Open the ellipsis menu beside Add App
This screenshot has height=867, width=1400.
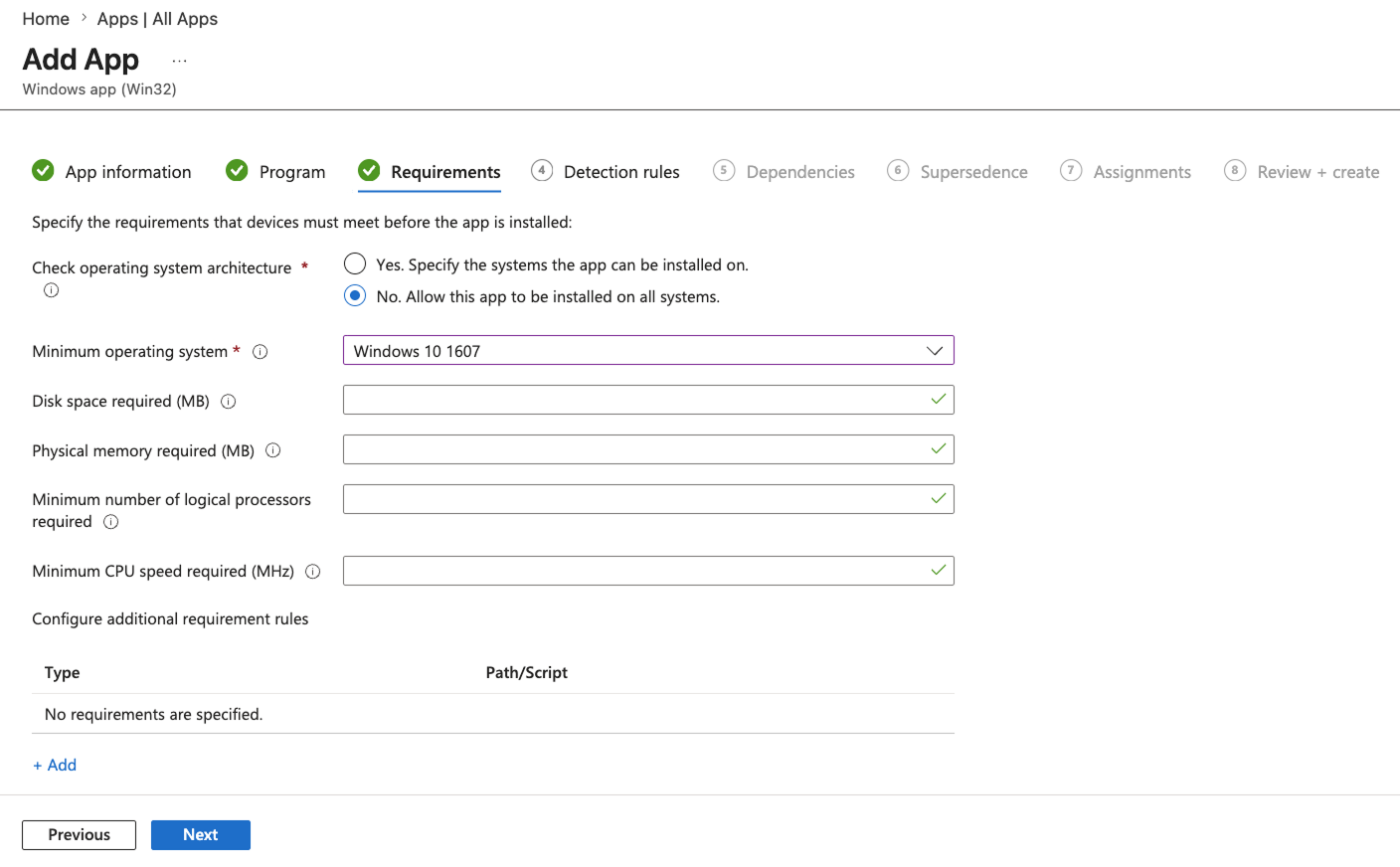click(179, 62)
